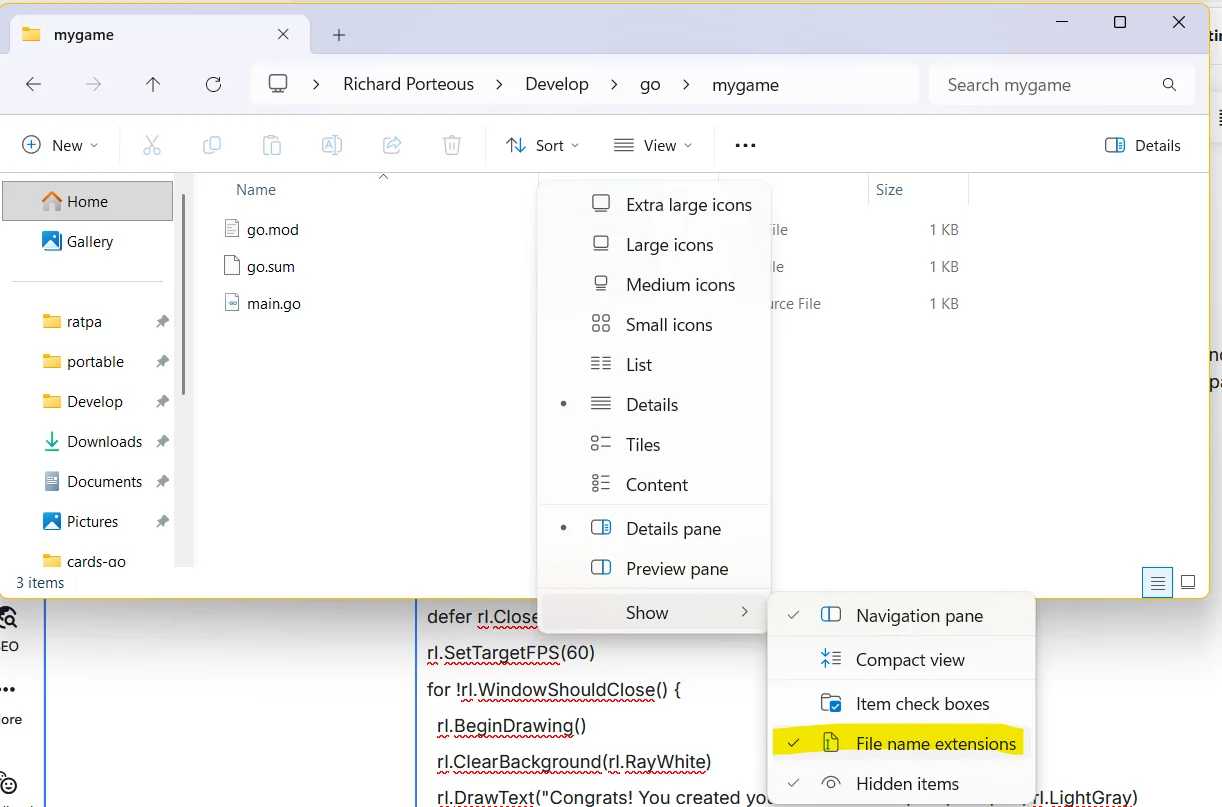The height and width of the screenshot is (807, 1222).
Task: Select Large icons from the View menu
Action: [668, 244]
